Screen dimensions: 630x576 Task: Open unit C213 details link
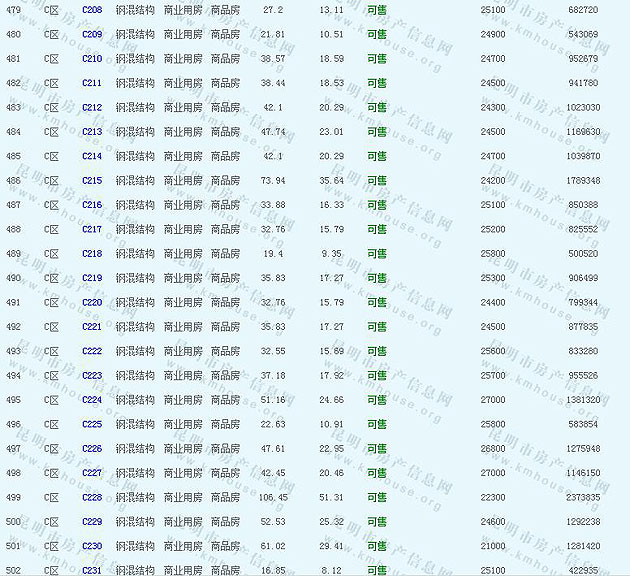pos(92,132)
